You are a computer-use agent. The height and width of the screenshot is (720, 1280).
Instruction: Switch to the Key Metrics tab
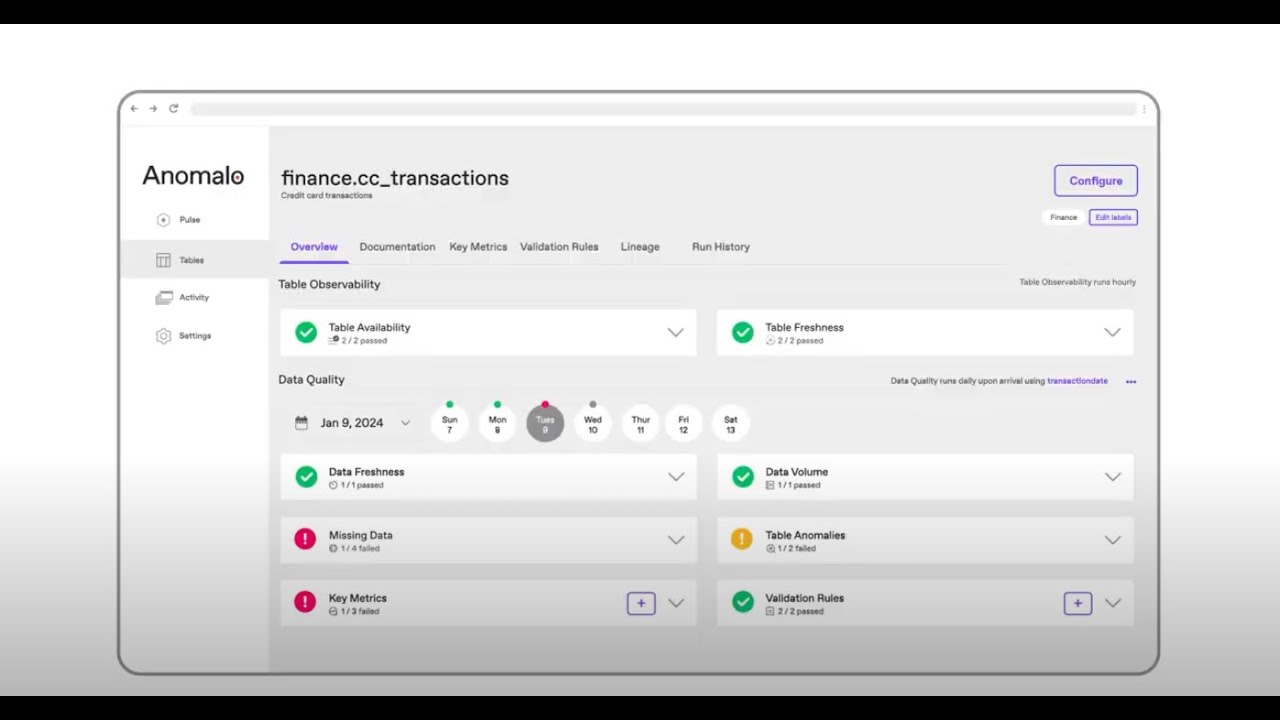click(x=478, y=247)
